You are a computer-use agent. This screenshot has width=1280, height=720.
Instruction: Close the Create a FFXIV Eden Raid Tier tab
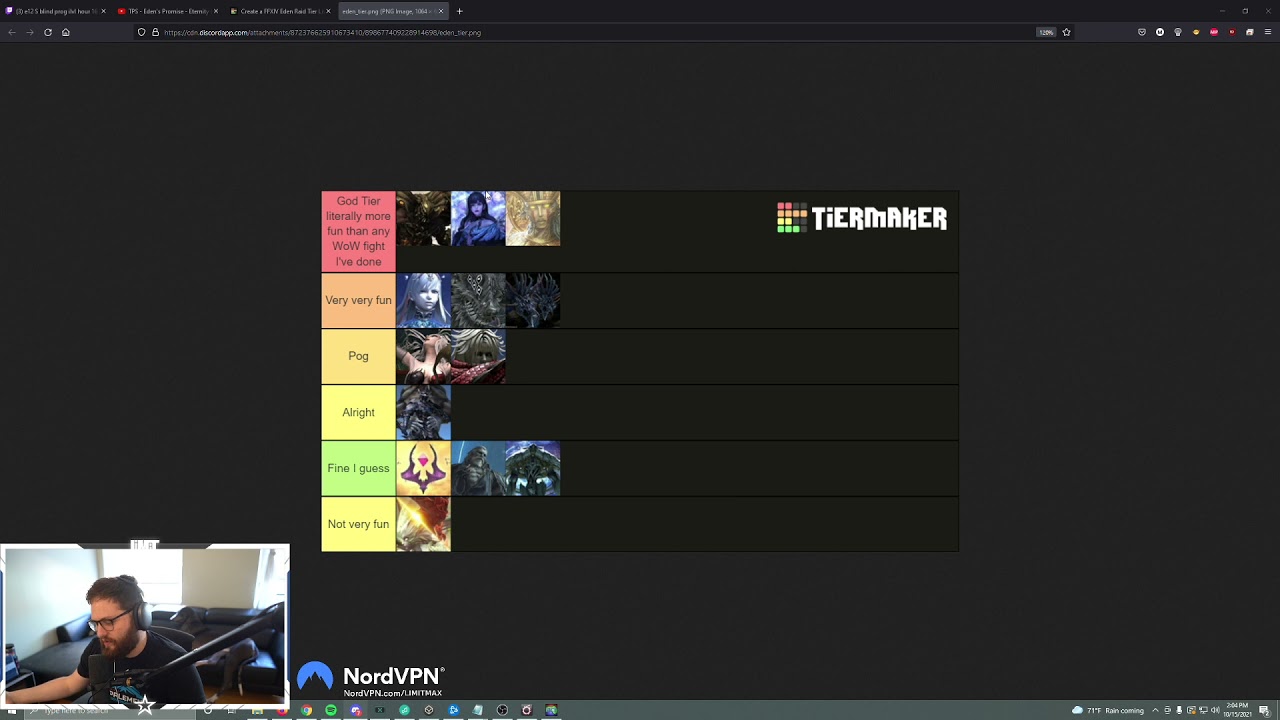pos(329,11)
